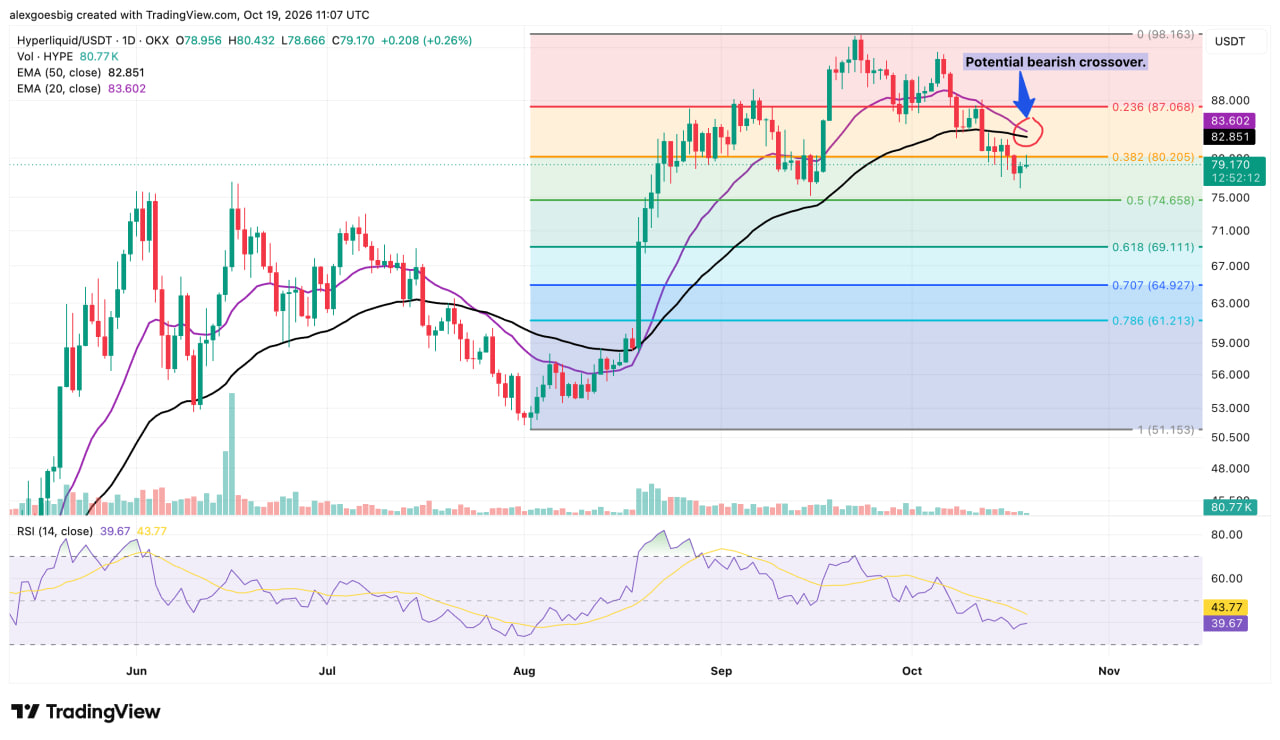
Task: Click the Sep label on the time axis
Action: tap(720, 671)
